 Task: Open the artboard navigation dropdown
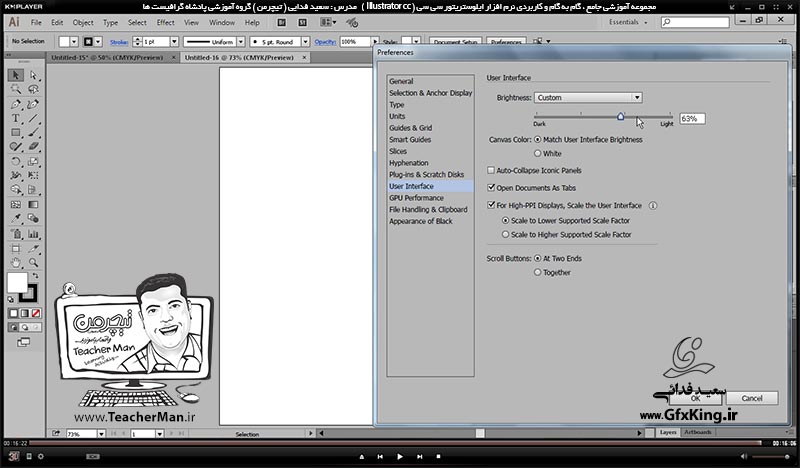tap(159, 434)
